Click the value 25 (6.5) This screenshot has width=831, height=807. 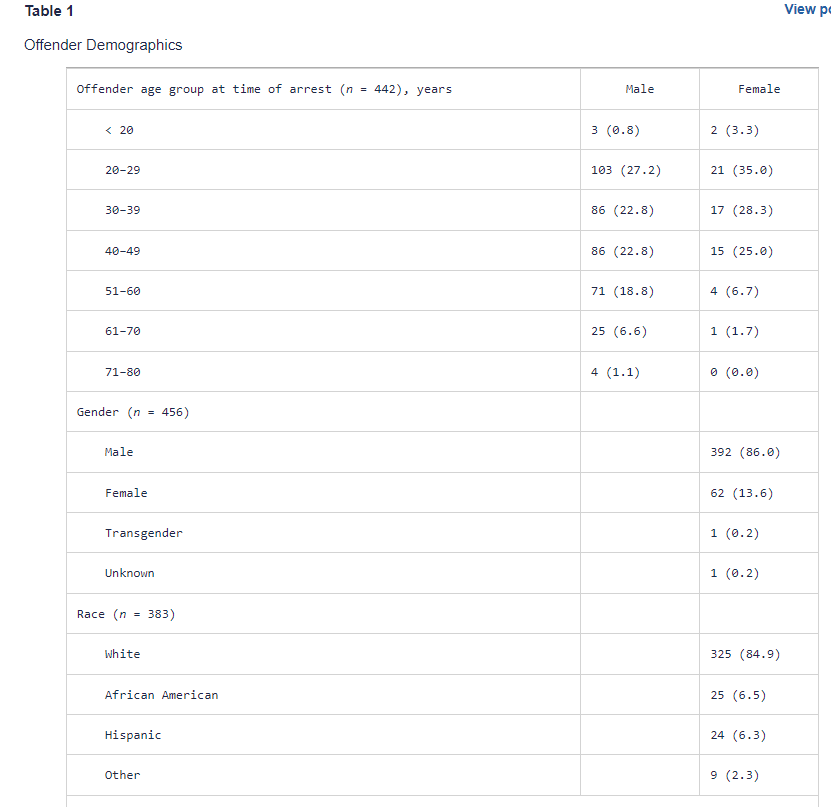[x=738, y=695]
